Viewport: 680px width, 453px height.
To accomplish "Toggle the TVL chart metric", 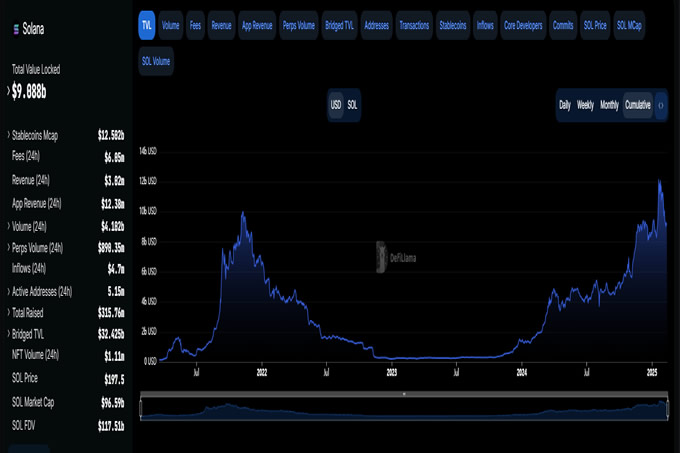I will 147,24.
